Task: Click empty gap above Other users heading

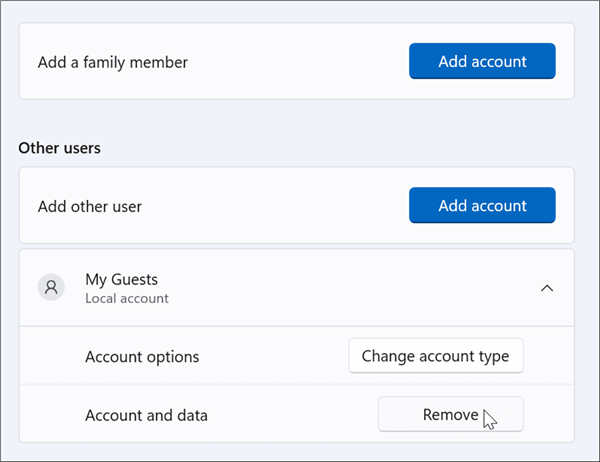Action: click(300, 118)
